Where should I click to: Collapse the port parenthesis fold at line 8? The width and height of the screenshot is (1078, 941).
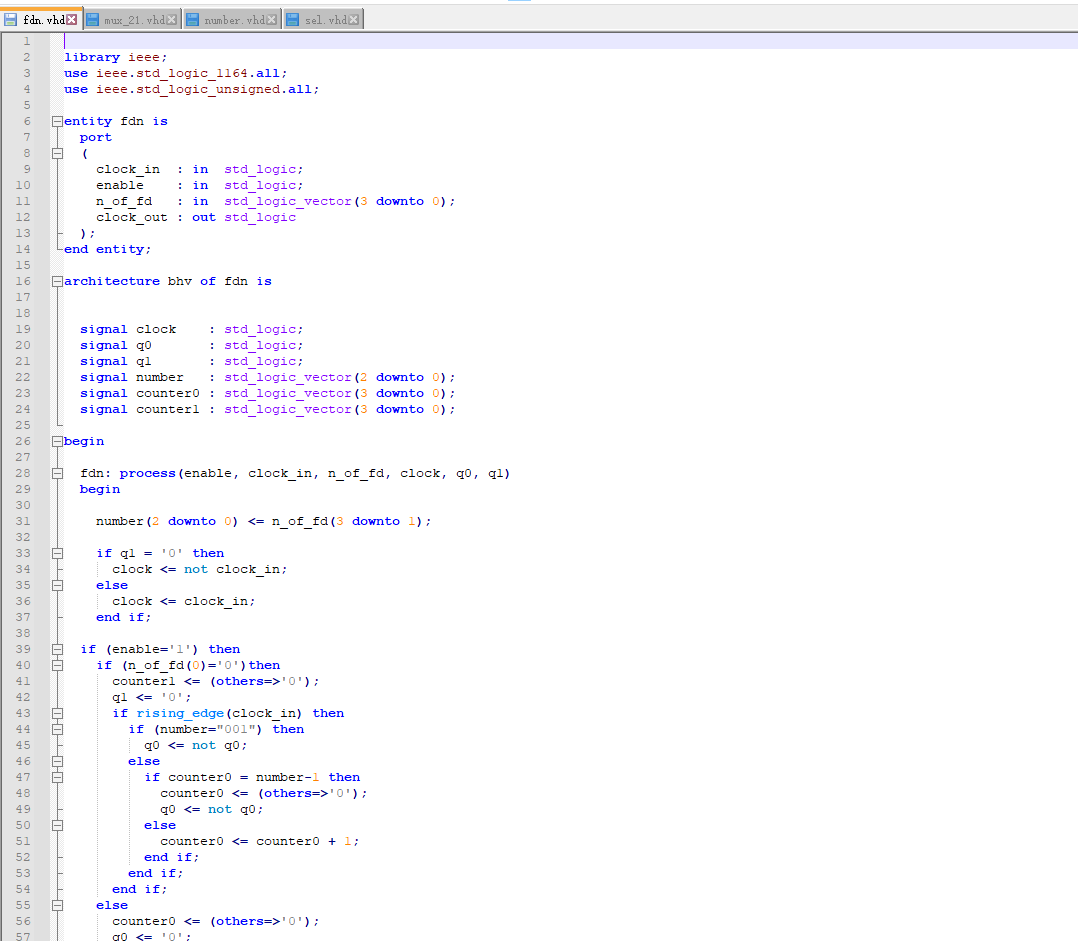(58, 153)
